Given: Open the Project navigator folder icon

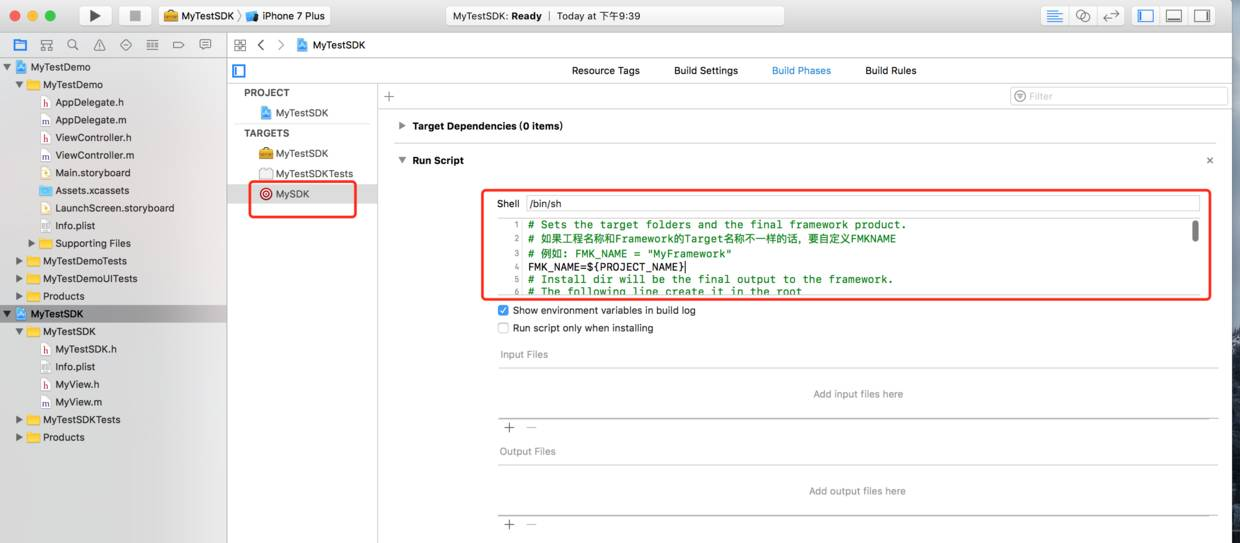Looking at the screenshot, I should [20, 45].
